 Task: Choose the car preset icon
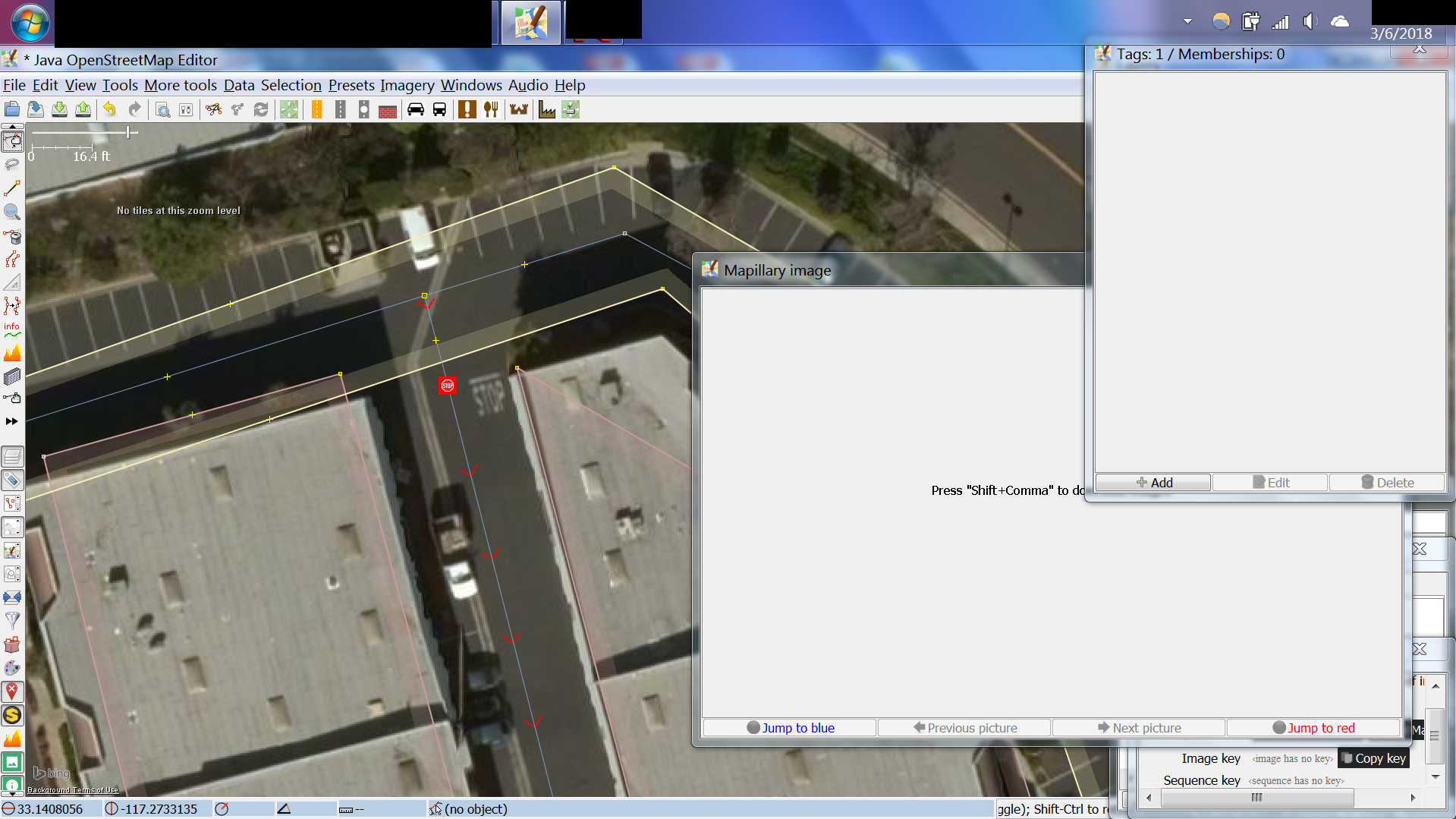pos(415,109)
